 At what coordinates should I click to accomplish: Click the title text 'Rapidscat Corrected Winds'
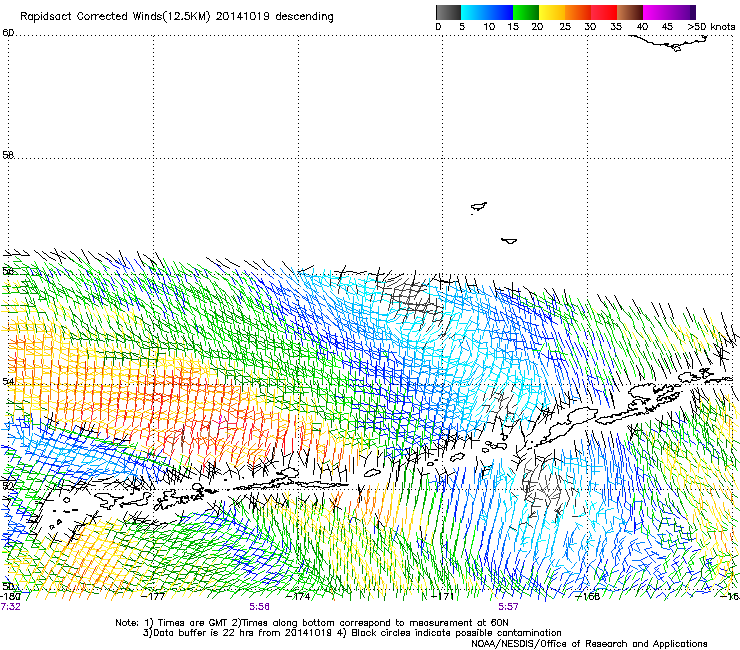pos(92,17)
